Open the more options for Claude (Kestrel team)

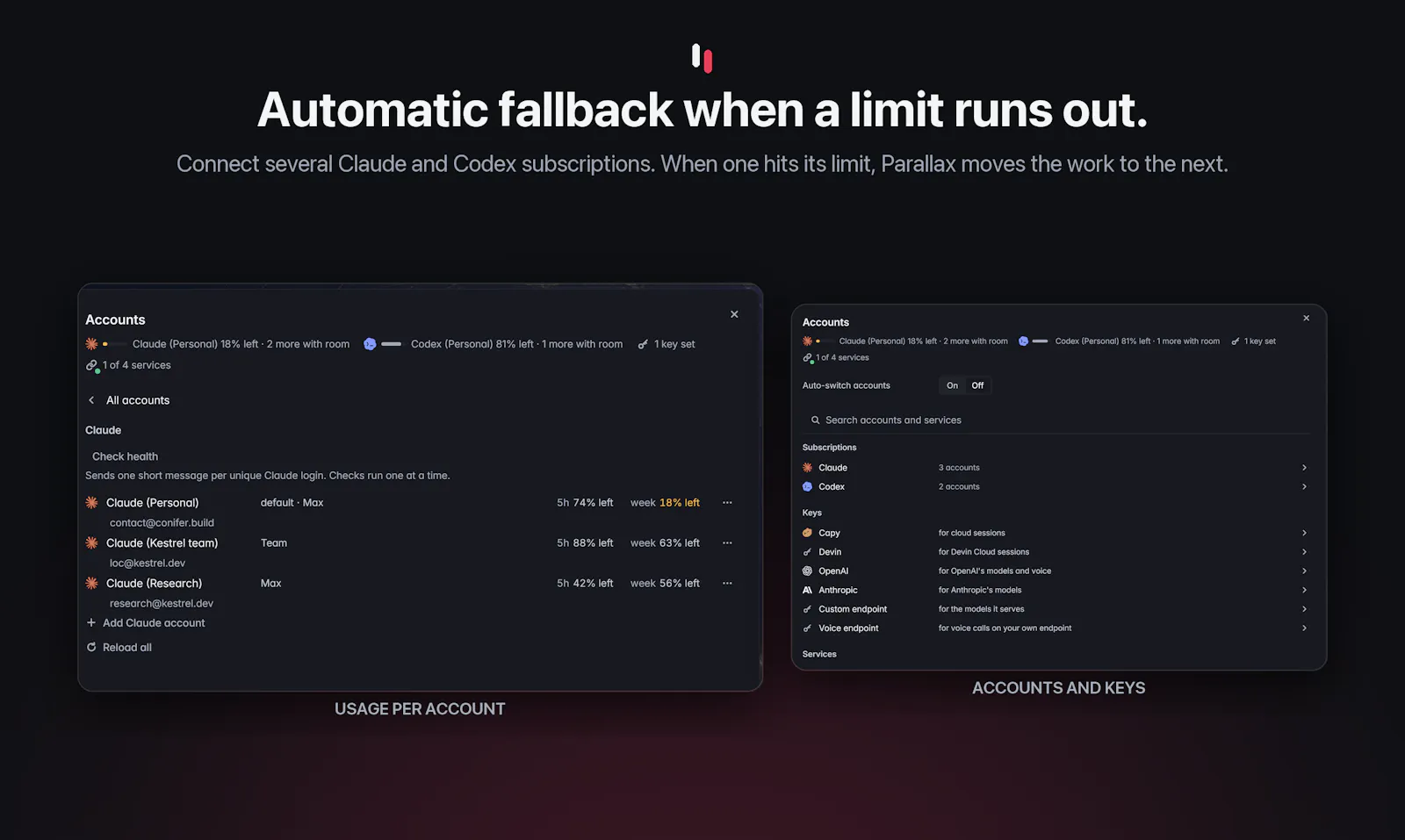tap(727, 543)
